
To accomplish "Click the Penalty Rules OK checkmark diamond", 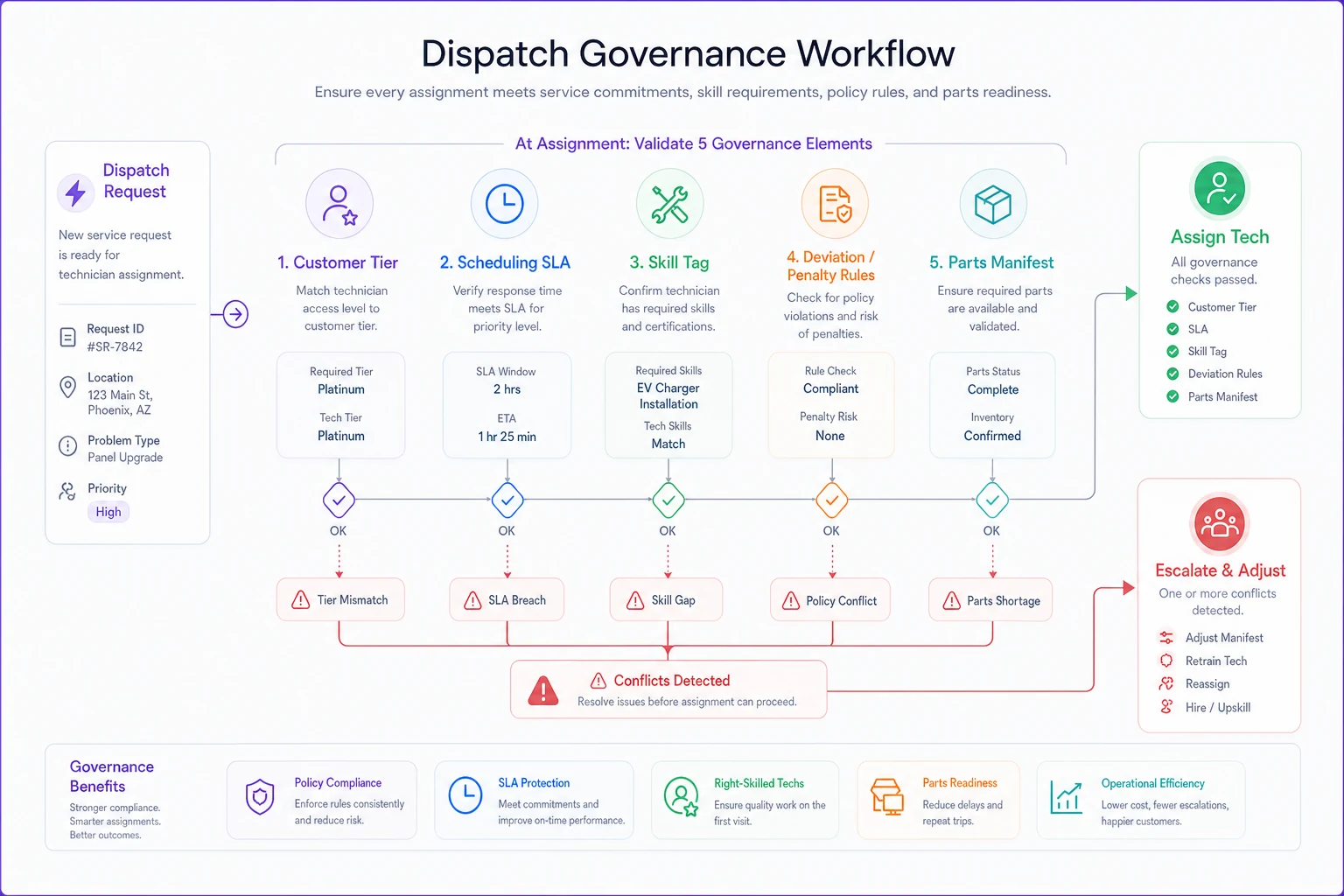I will [x=832, y=500].
